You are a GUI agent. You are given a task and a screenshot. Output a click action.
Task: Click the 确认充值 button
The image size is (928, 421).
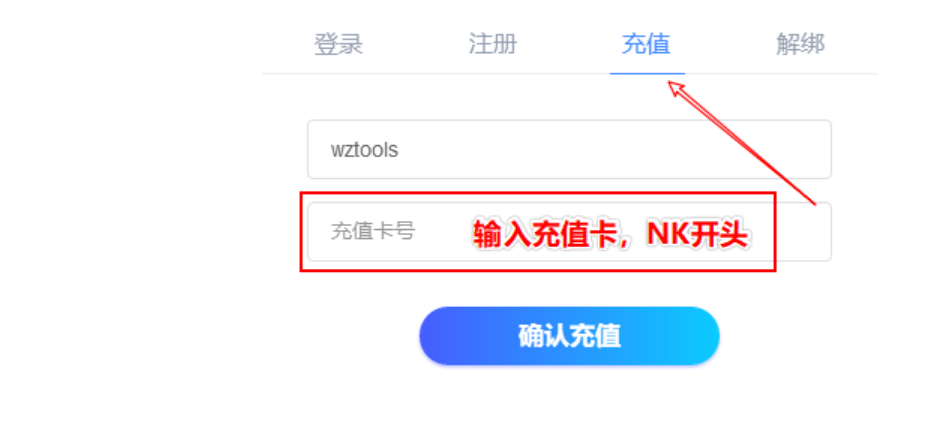pyautogui.click(x=569, y=336)
